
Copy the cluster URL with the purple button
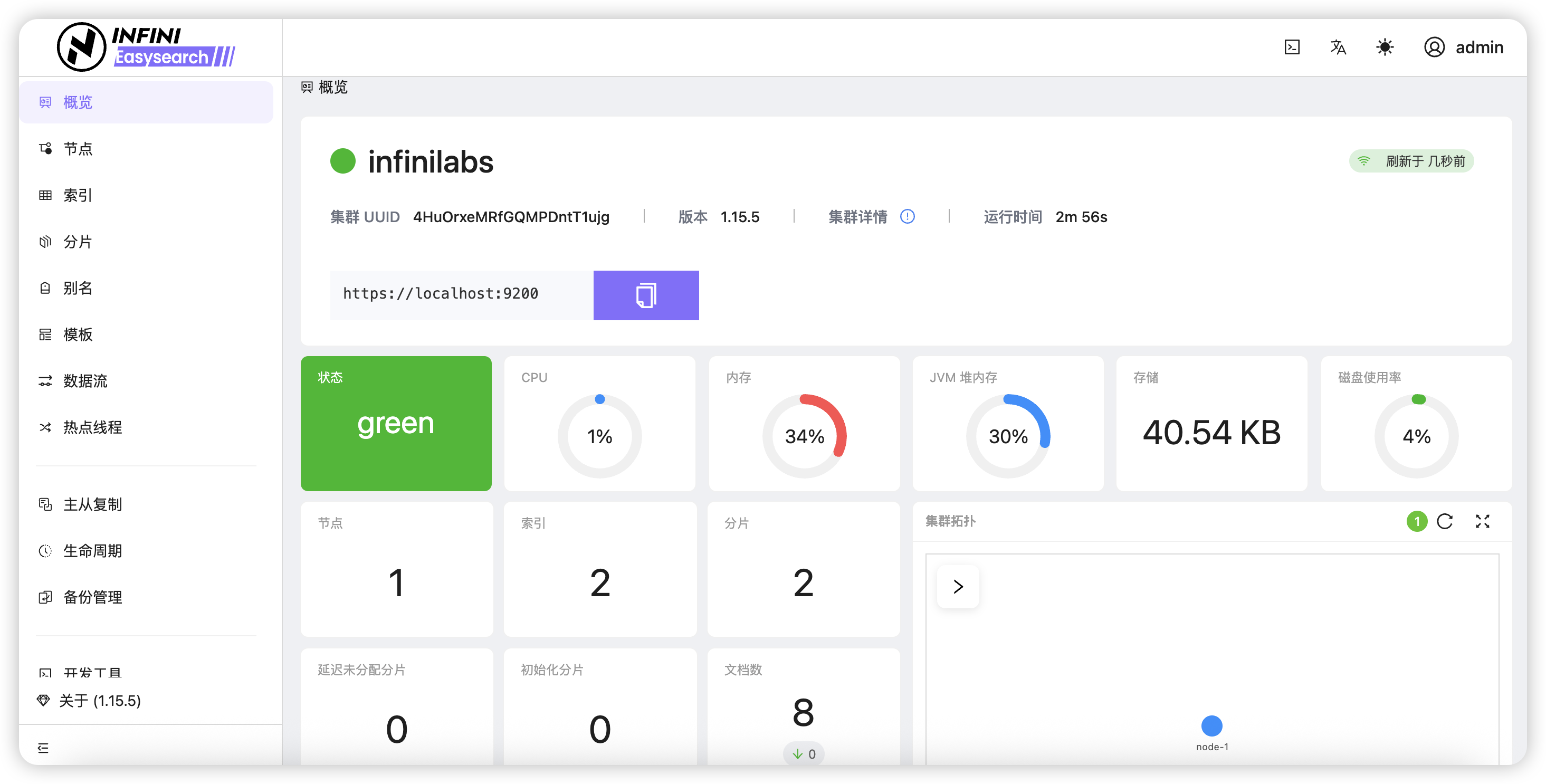click(x=646, y=295)
